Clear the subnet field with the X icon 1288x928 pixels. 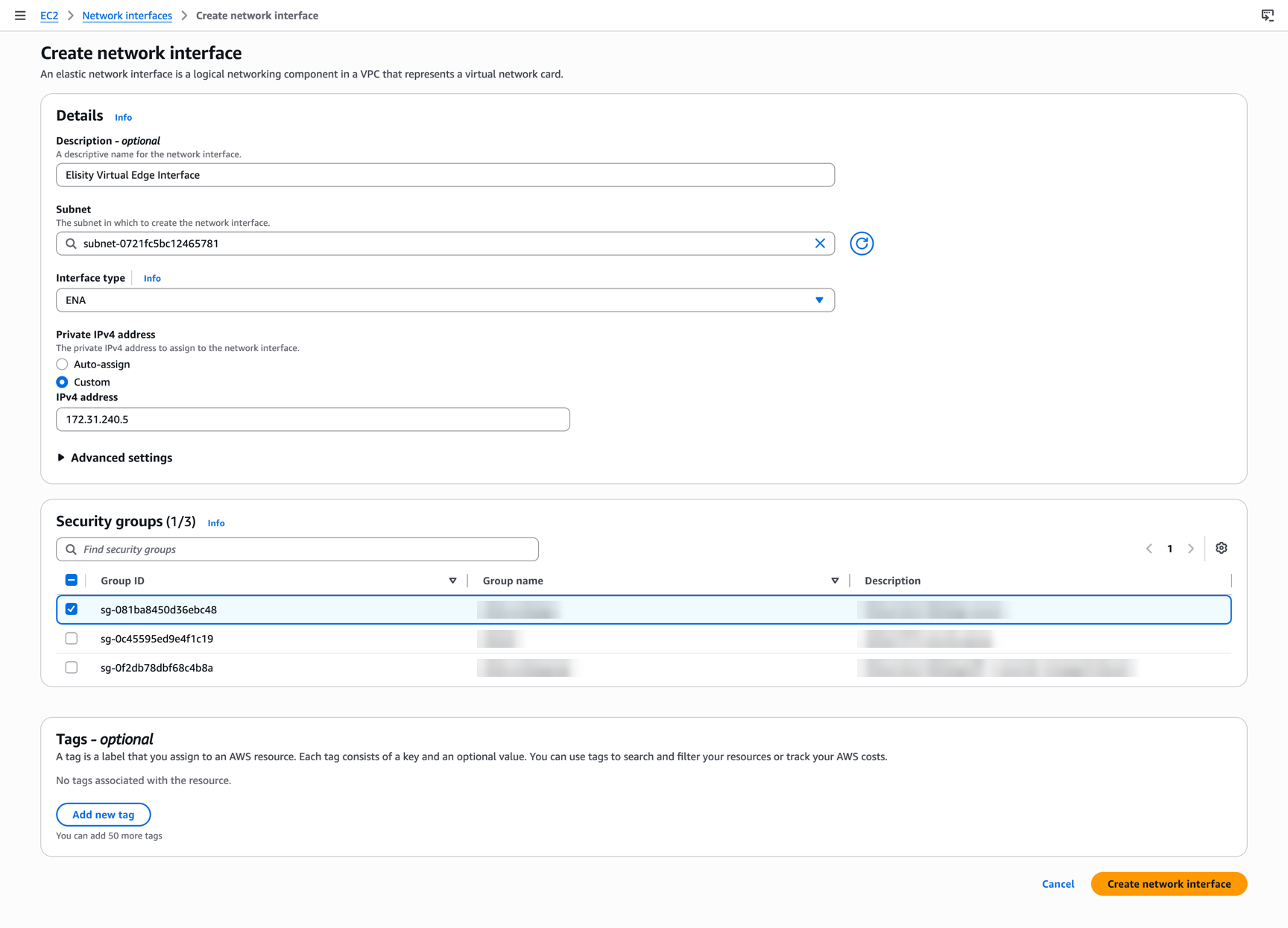(x=820, y=244)
